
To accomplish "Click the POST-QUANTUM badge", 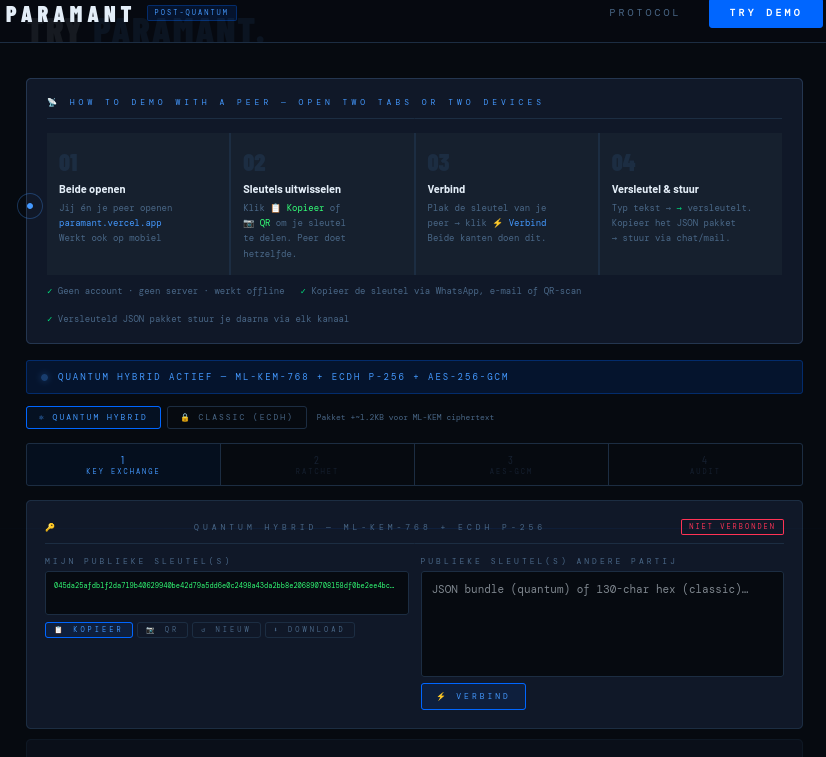I will click(x=192, y=13).
